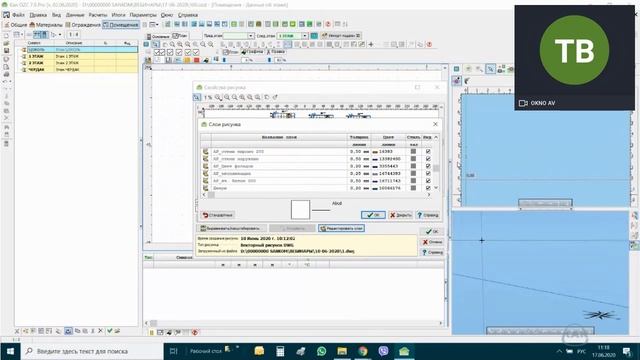The image size is (640, 360).
Task: Open WhatsApp from the taskbar
Action: point(322,351)
